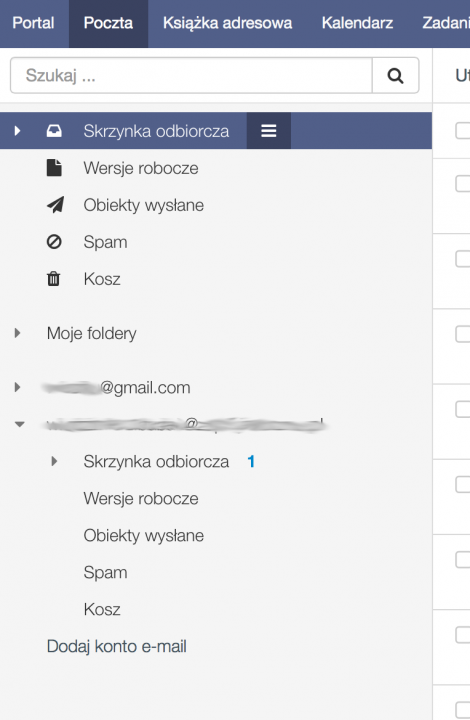This screenshot has height=720, width=470.
Task: Tick the first message checkbox
Action: click(463, 130)
